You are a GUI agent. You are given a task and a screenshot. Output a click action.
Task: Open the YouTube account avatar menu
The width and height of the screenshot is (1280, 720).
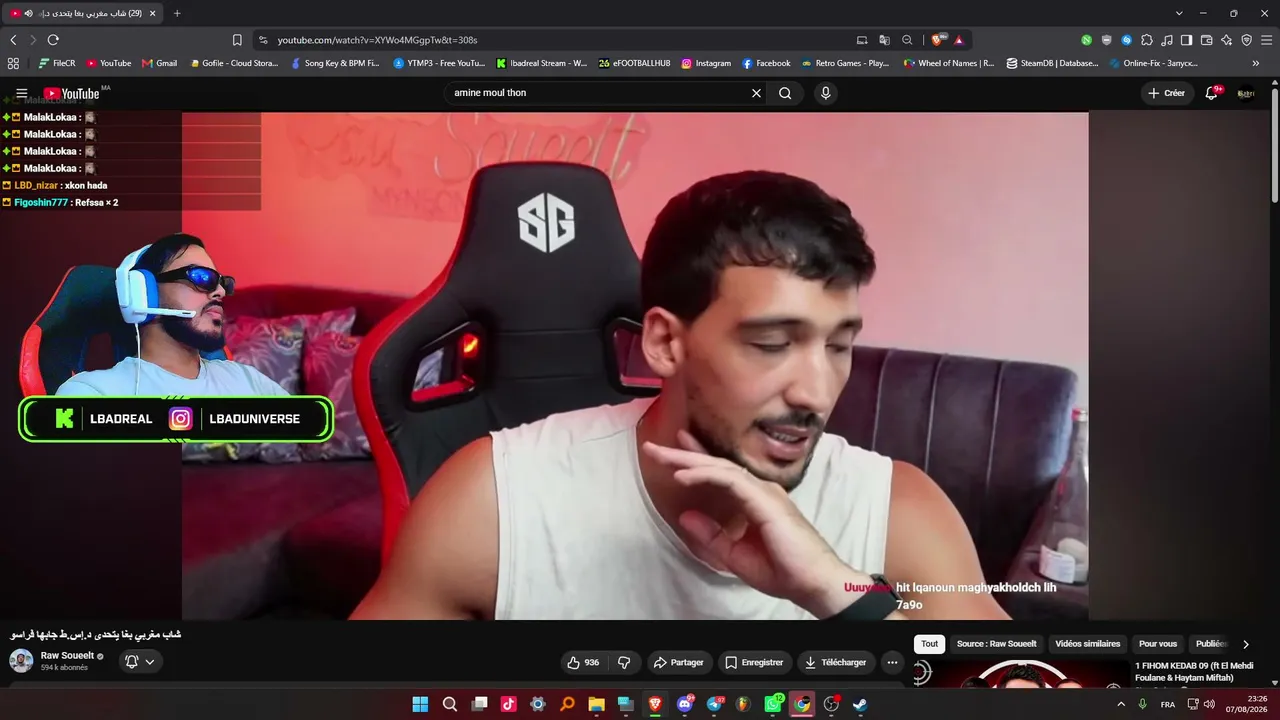pos(1246,93)
